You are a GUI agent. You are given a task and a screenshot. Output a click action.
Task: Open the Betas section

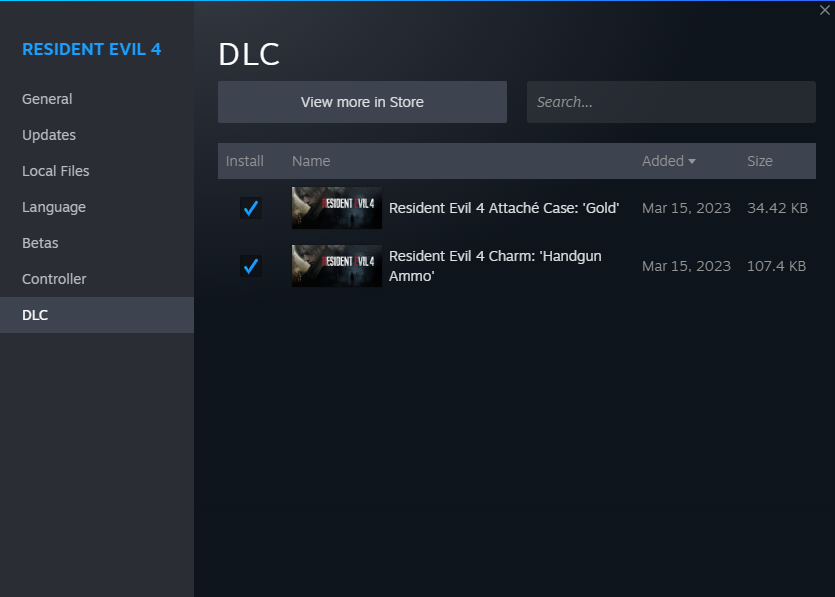[x=40, y=243]
